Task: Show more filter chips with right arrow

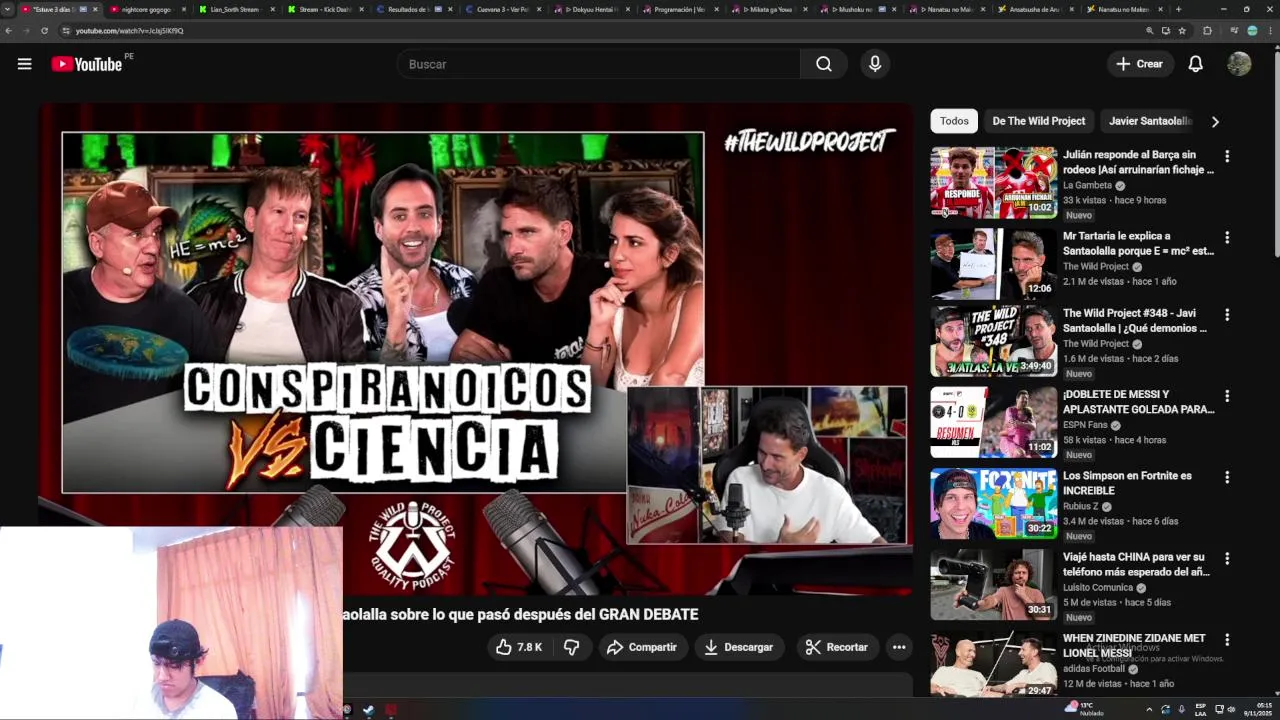Action: pyautogui.click(x=1215, y=122)
